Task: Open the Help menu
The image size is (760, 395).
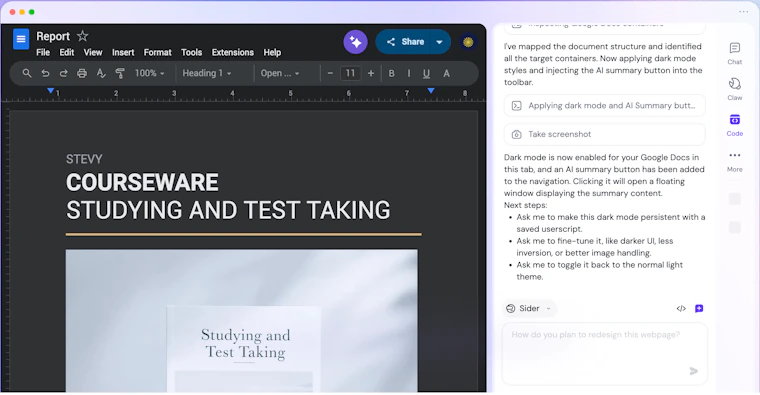Action: click(272, 52)
